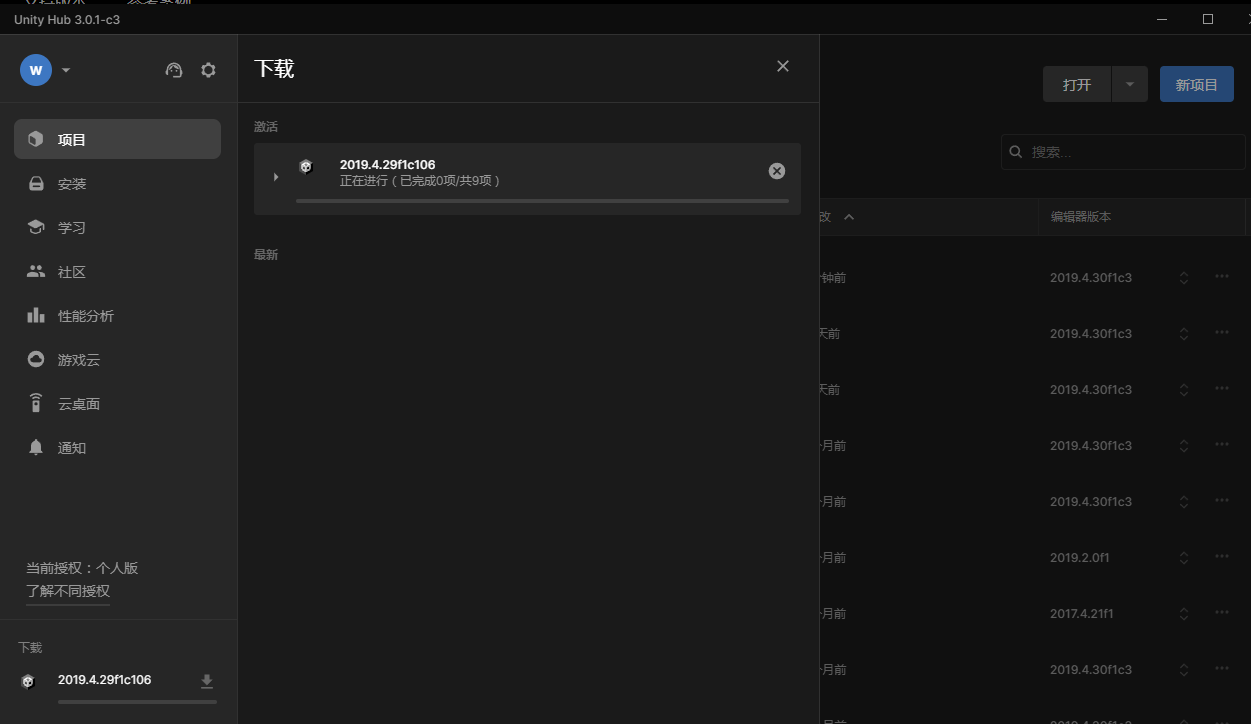This screenshot has height=724, width=1251.
Task: Expand the account dropdown arrow
Action: [x=66, y=70]
